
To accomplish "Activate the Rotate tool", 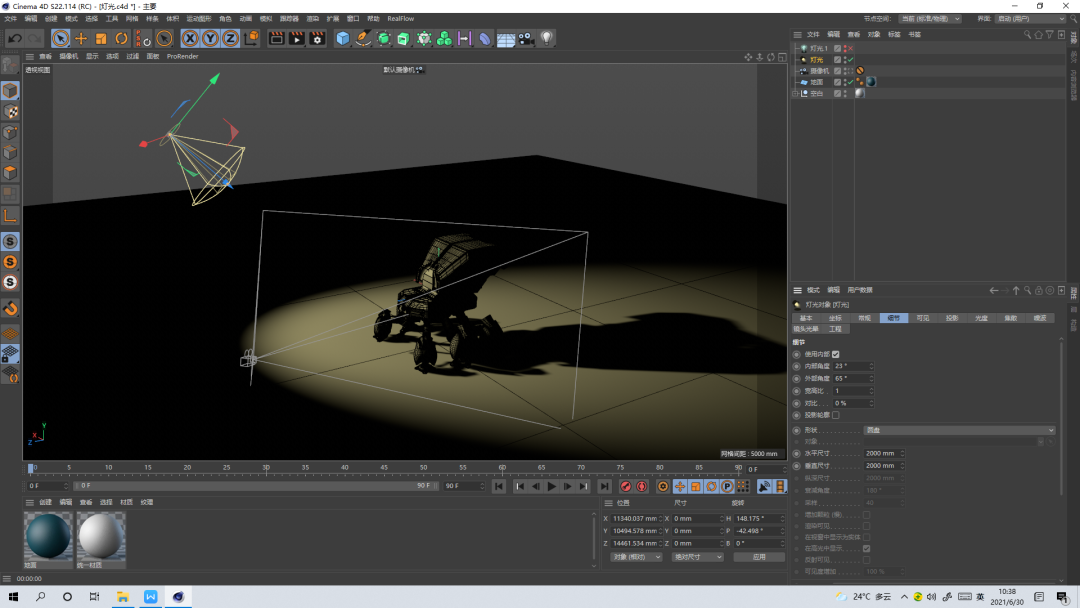I will (x=121, y=39).
